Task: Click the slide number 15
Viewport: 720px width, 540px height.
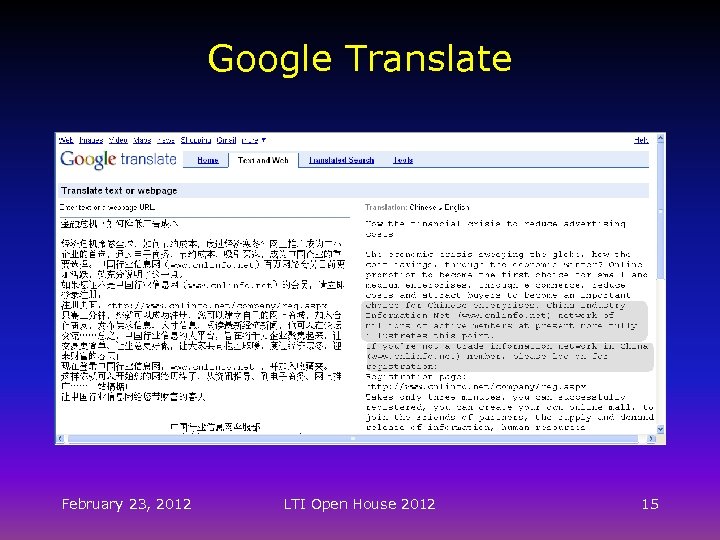Action: coord(650,504)
